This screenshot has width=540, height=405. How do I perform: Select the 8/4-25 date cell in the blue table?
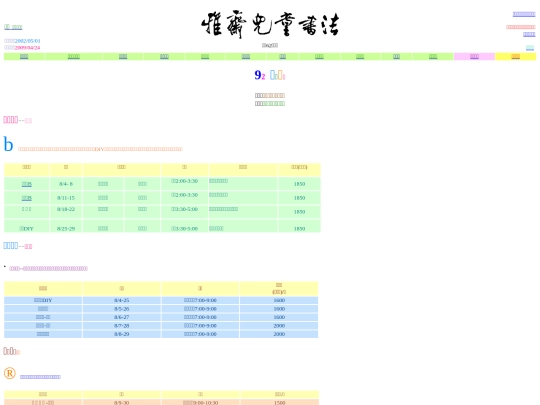click(122, 300)
